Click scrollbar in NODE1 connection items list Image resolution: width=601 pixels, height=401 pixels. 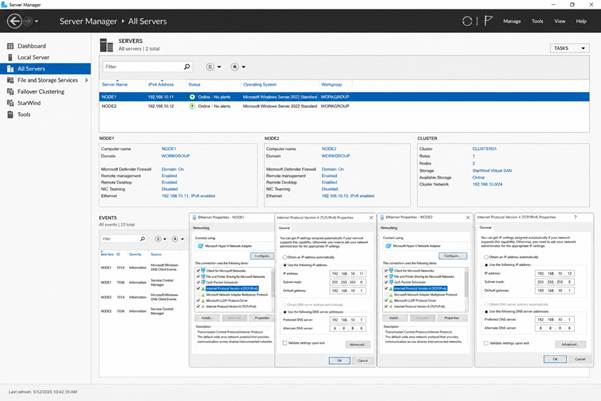[273, 283]
